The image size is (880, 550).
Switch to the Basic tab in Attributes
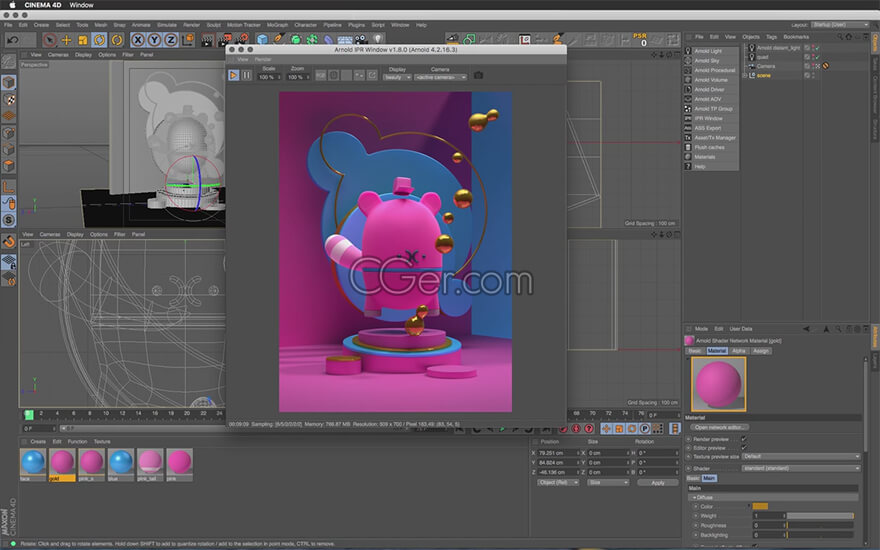[x=694, y=351]
